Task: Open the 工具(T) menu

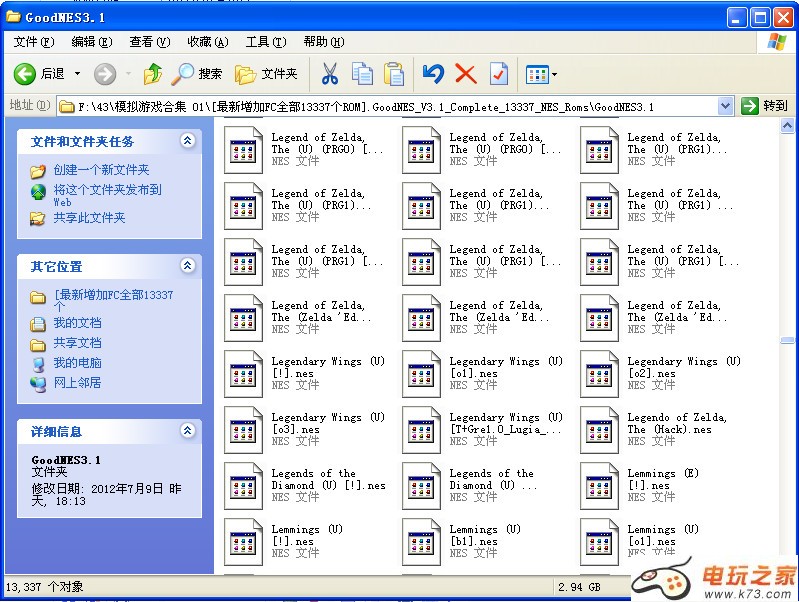Action: (265, 42)
